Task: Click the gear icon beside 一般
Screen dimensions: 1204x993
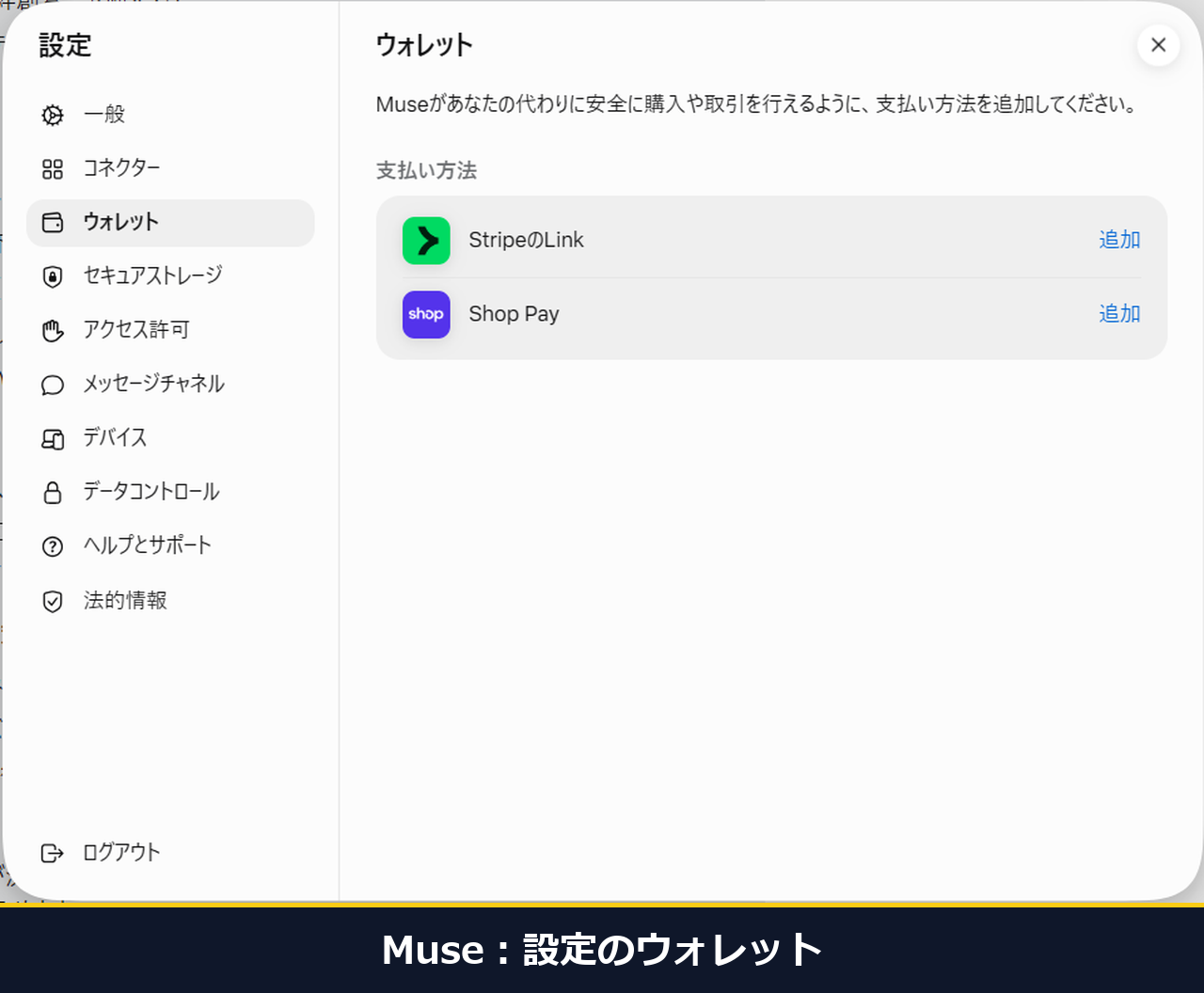Action: (53, 115)
